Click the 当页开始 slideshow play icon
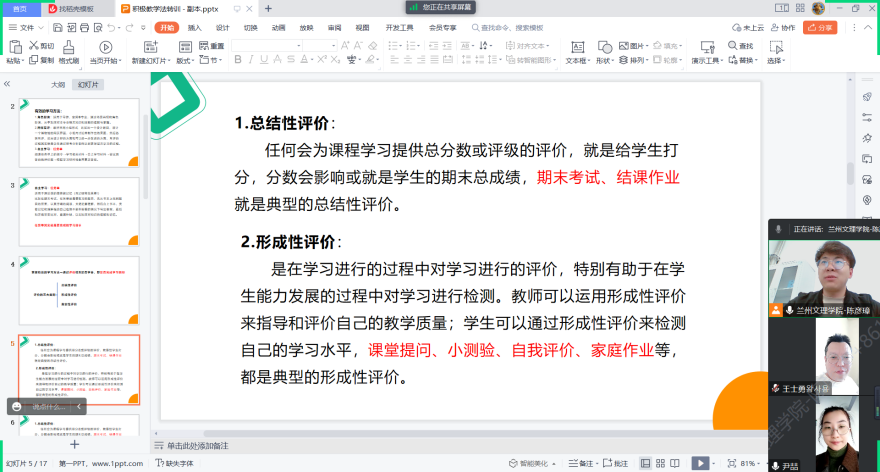 point(105,46)
